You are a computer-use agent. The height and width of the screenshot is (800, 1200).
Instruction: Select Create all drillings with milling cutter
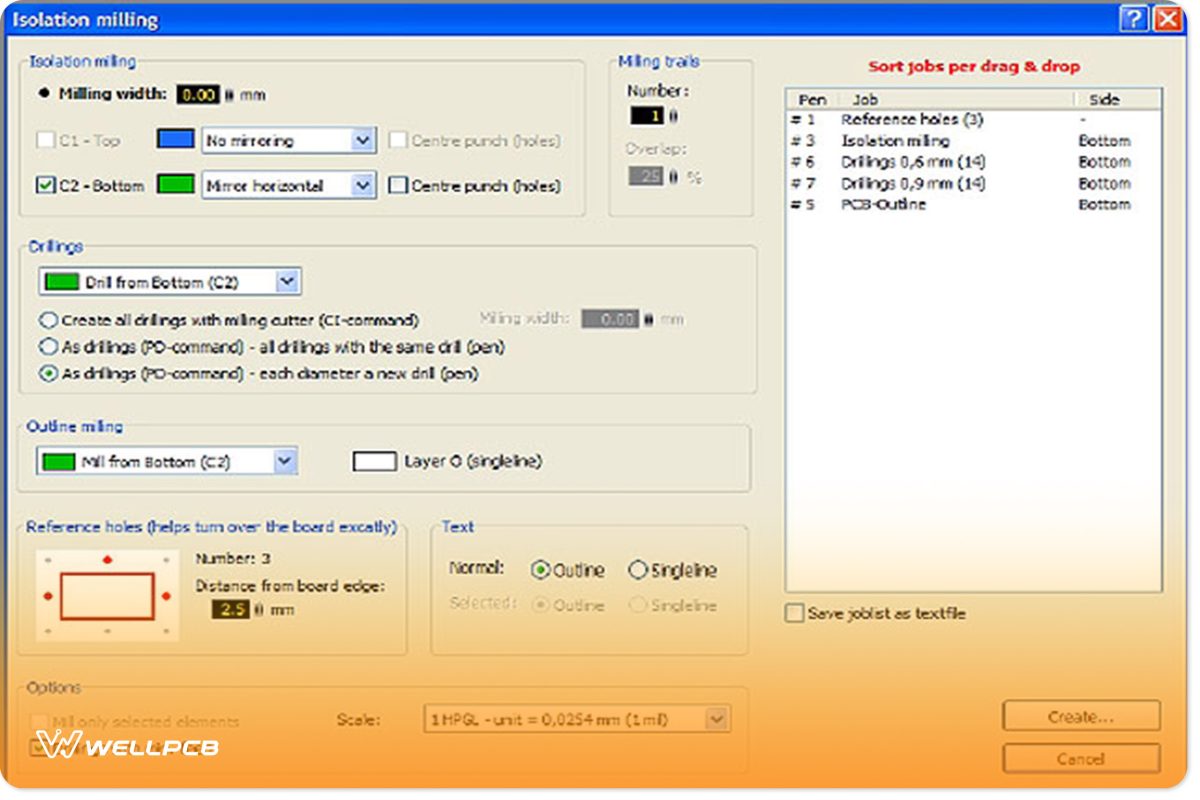click(x=48, y=320)
